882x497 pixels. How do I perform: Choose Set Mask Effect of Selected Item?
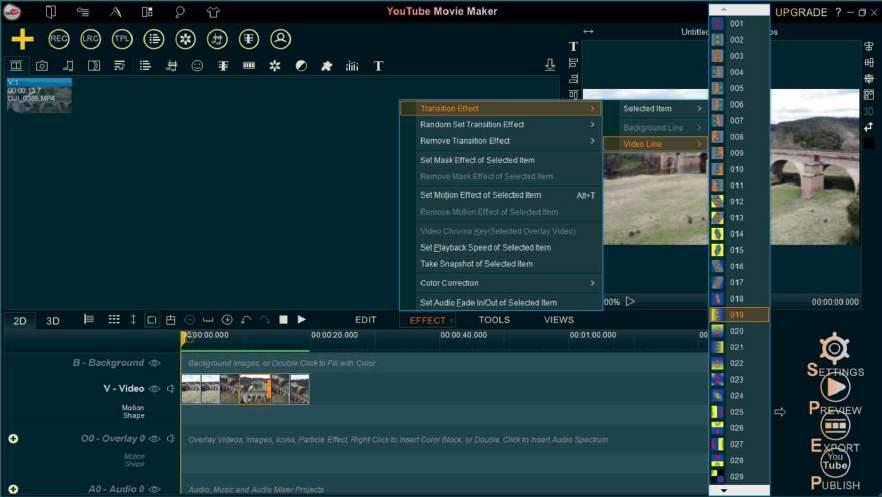click(x=501, y=160)
